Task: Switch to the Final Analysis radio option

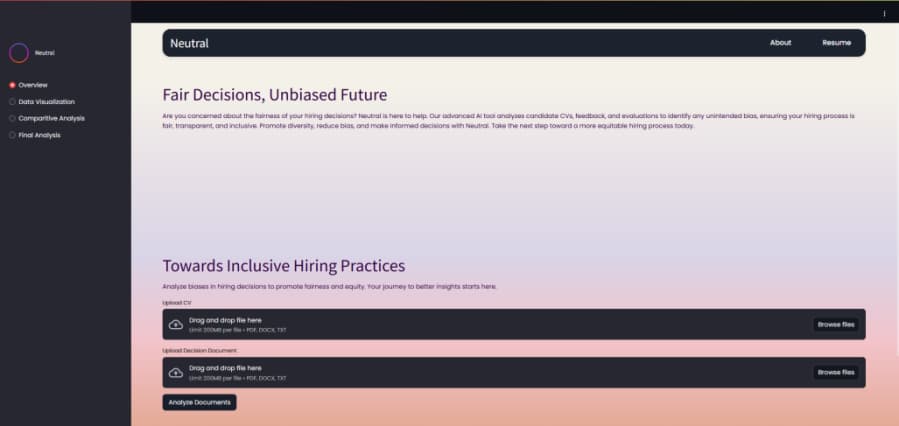Action: click(x=12, y=134)
